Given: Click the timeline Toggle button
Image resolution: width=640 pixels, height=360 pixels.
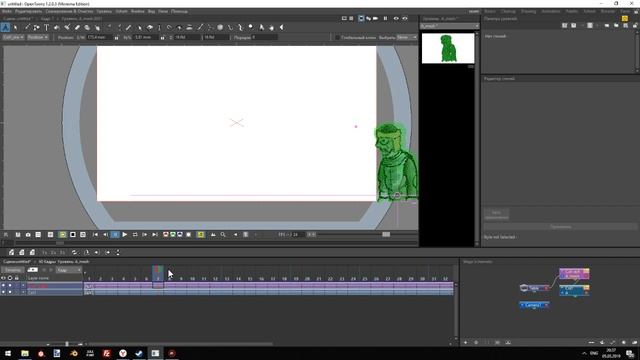Looking at the screenshot, I should 12,270.
